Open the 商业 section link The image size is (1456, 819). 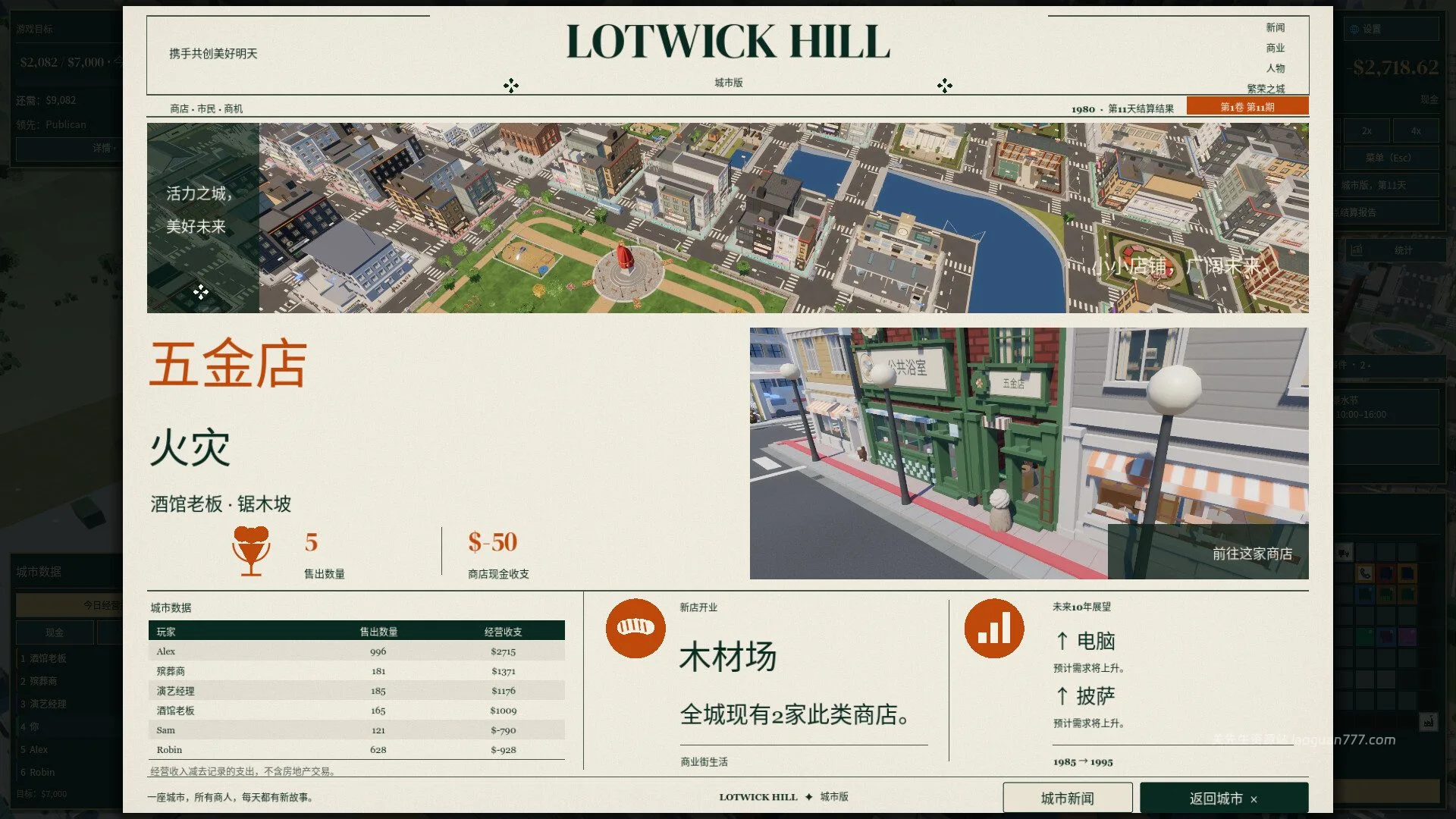(x=1275, y=48)
